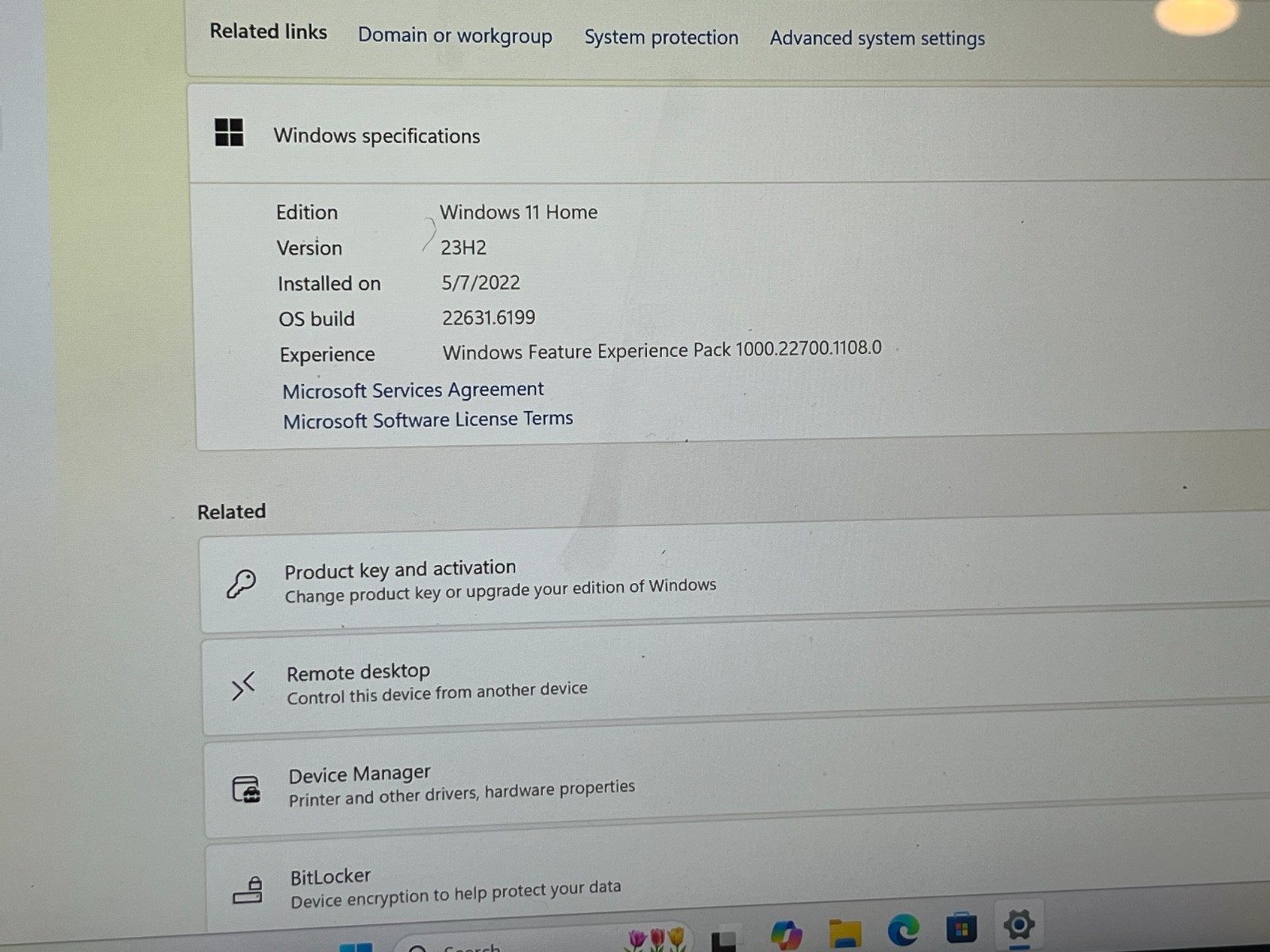Open Microsoft Edge from the taskbar

pos(903,930)
